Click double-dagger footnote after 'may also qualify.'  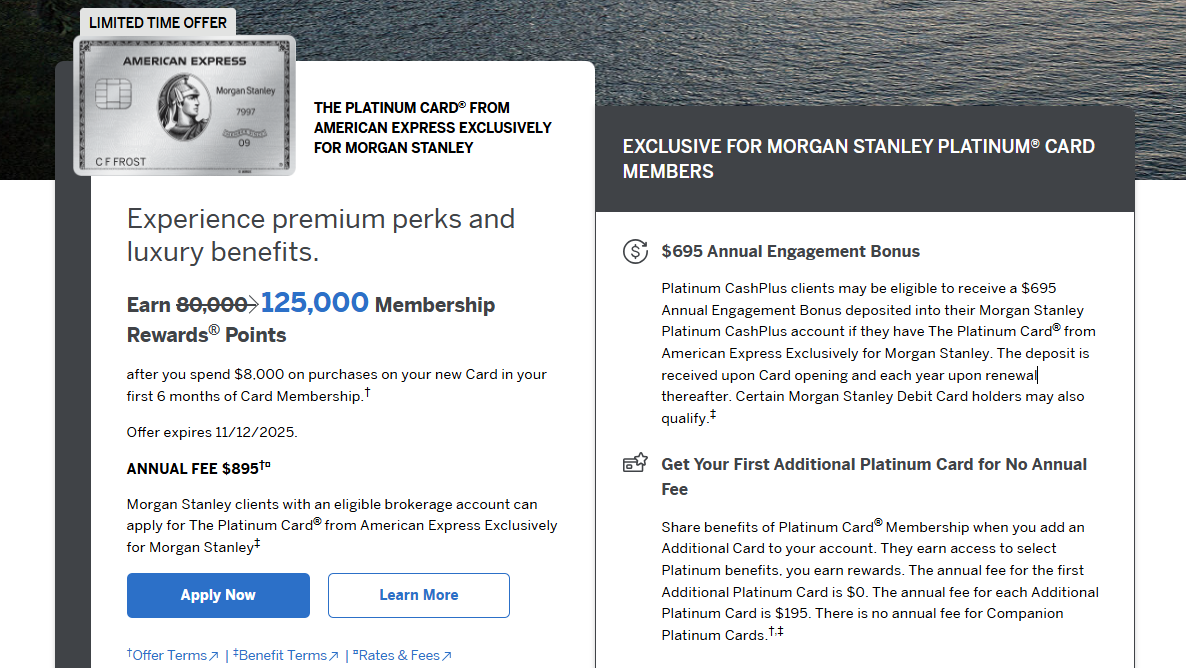point(713,415)
